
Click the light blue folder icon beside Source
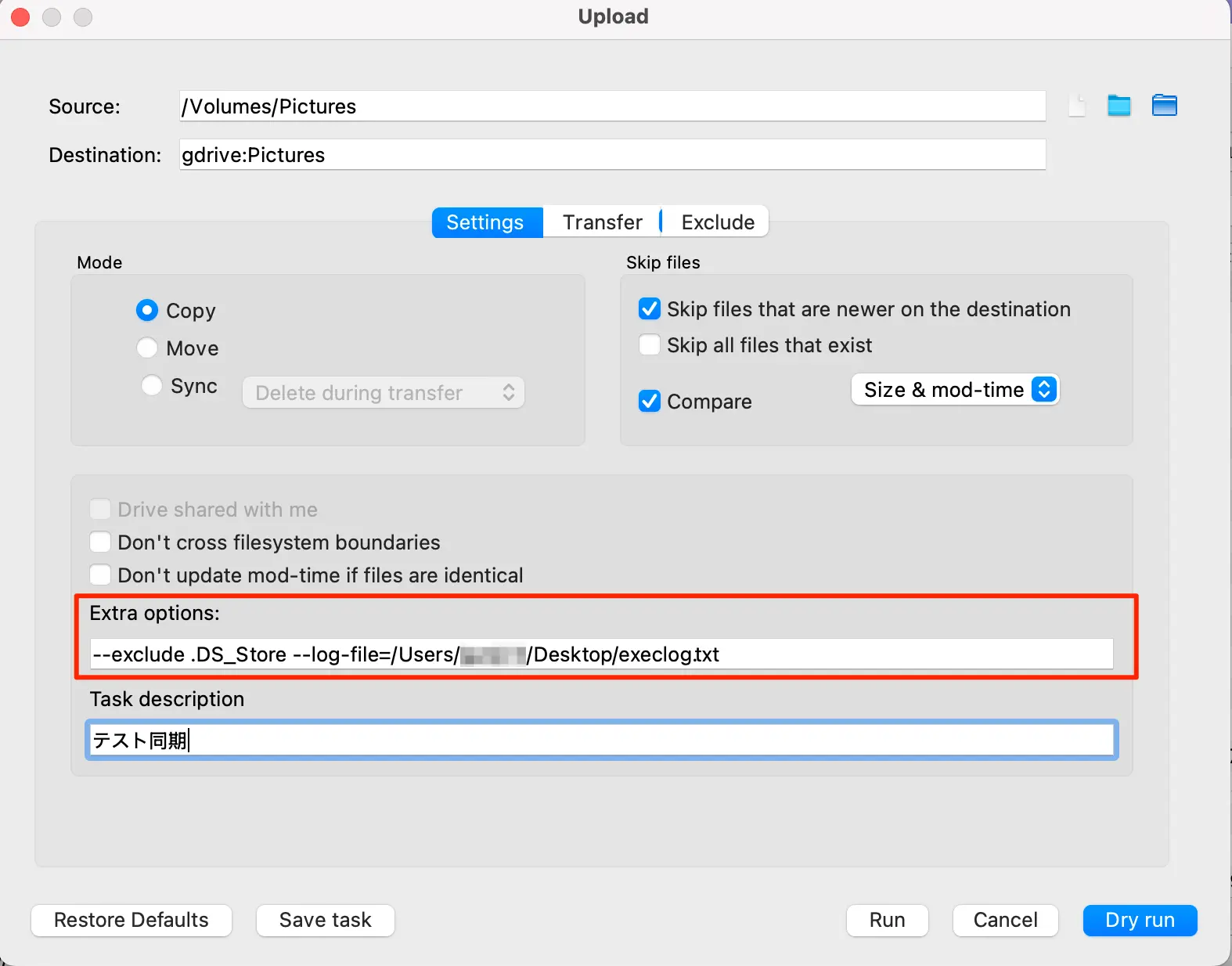[x=1119, y=106]
